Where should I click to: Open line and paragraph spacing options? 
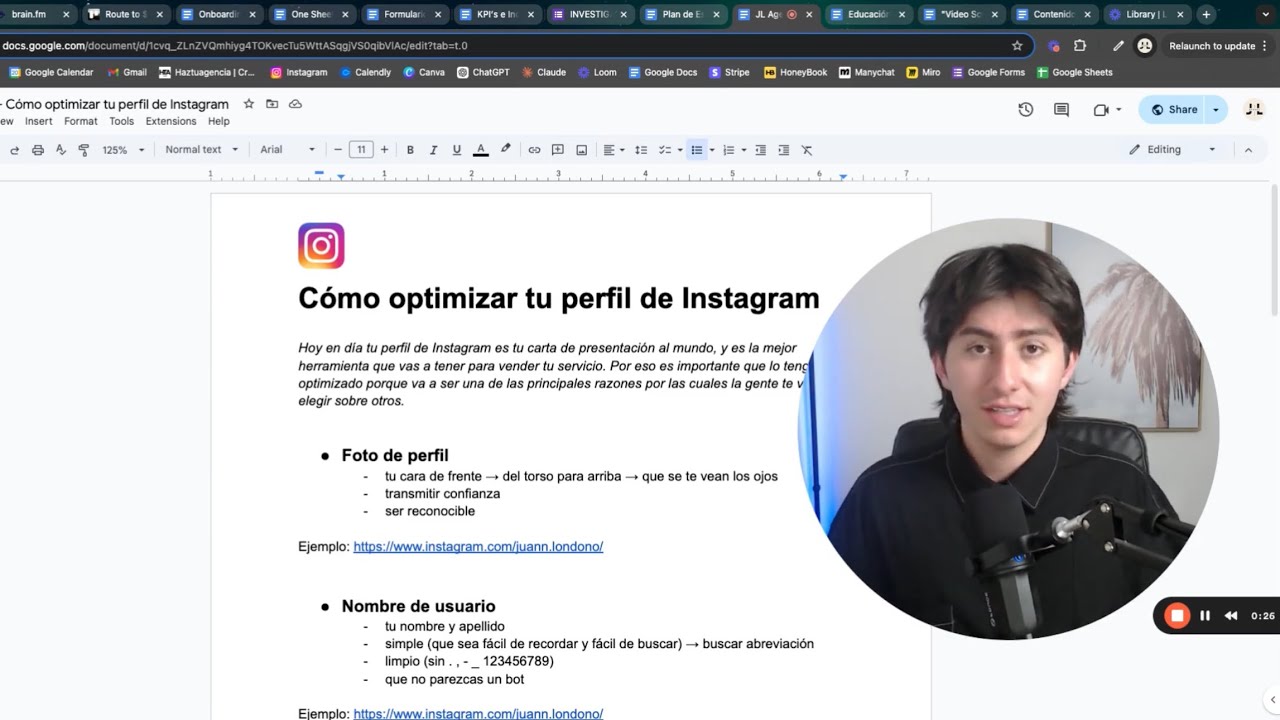click(641, 150)
